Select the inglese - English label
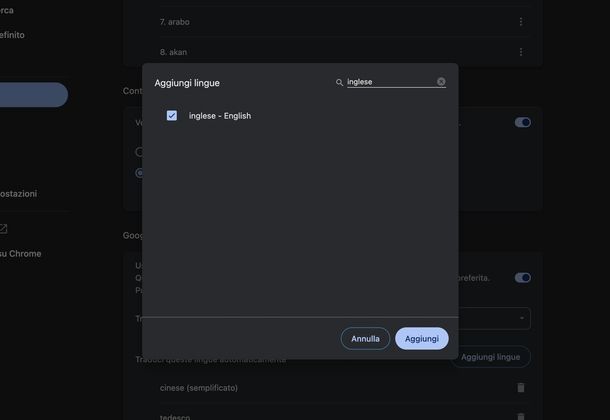 tap(220, 116)
